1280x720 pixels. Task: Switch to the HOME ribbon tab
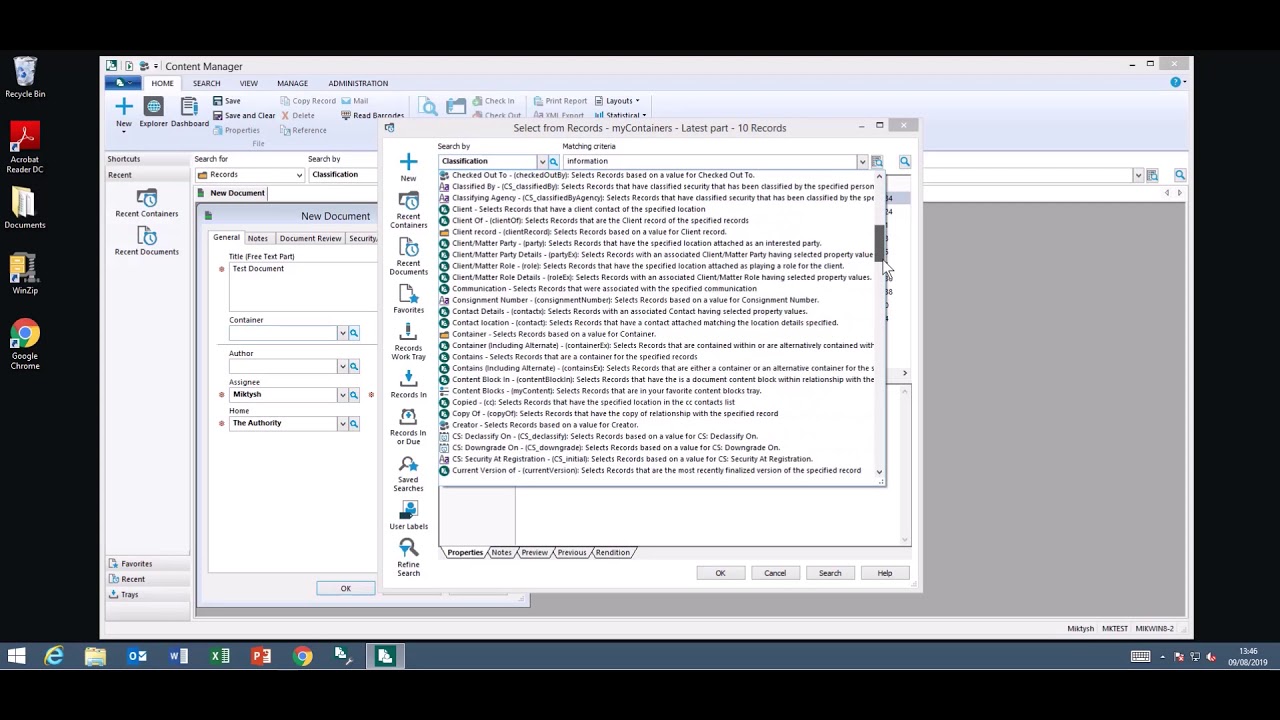(x=162, y=83)
